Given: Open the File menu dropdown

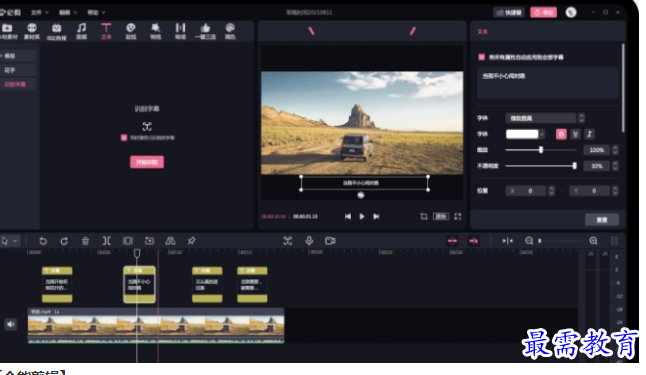Looking at the screenshot, I should (x=40, y=12).
